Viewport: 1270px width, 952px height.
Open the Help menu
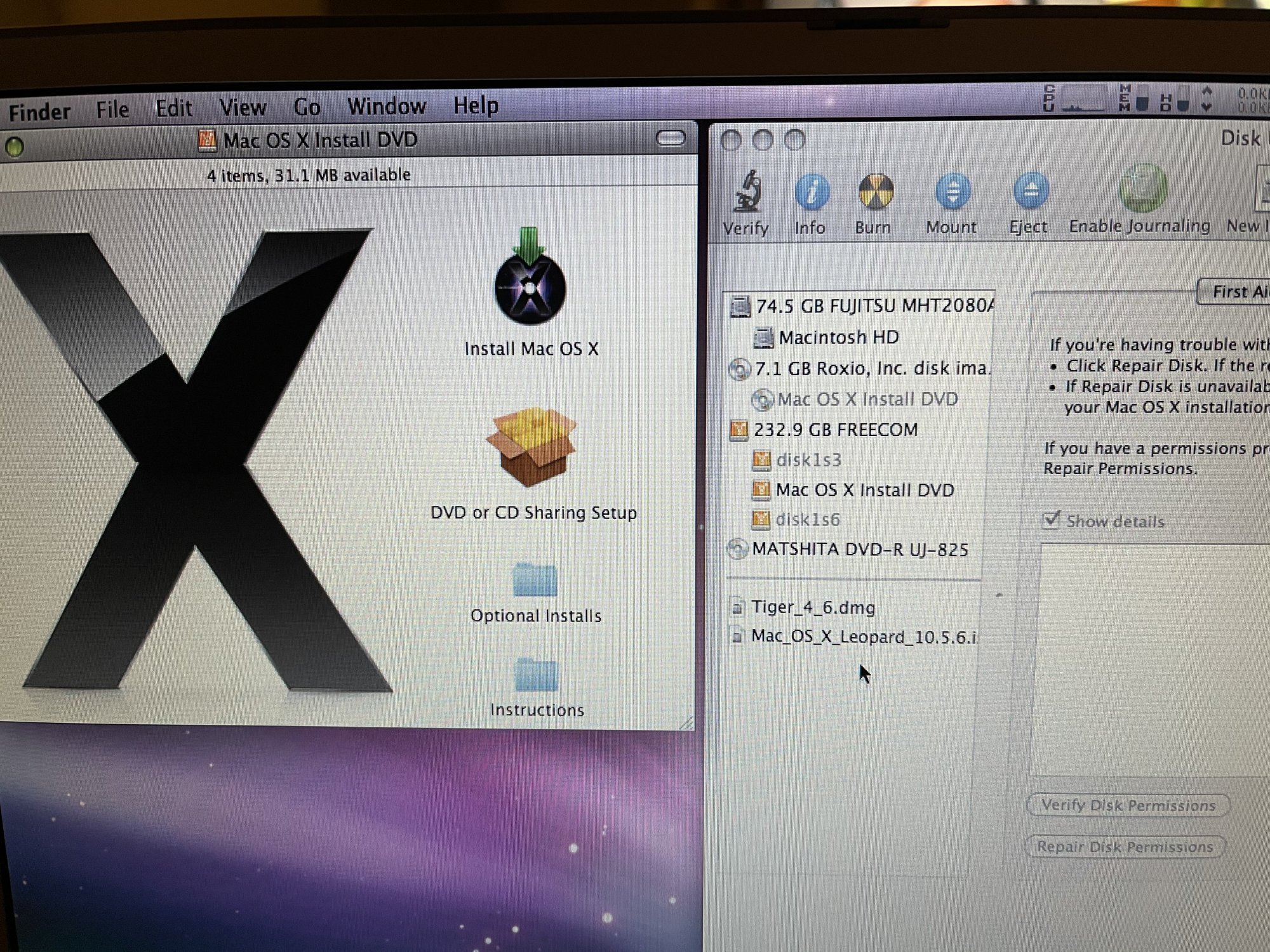coord(476,105)
